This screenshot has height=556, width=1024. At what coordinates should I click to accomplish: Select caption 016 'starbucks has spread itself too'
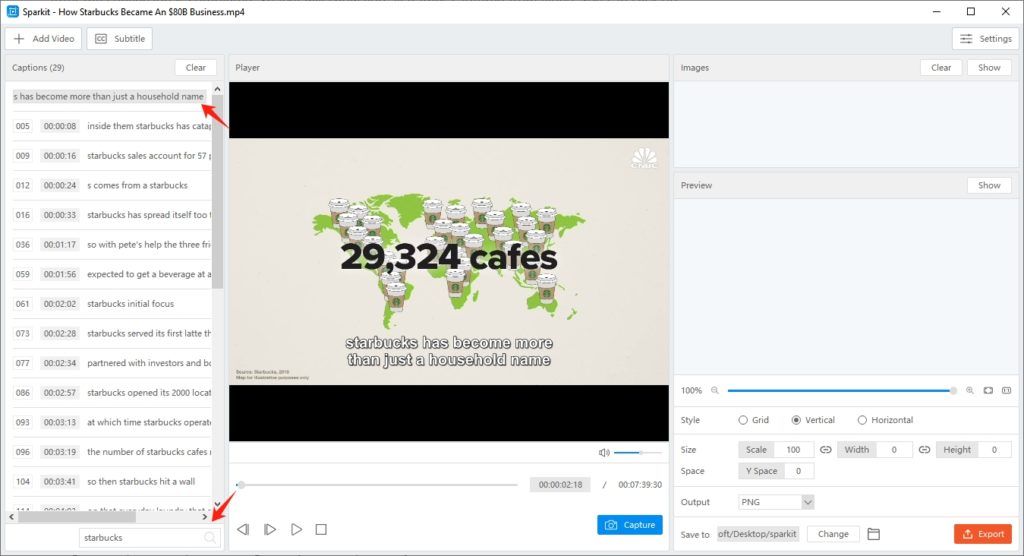pyautogui.click(x=112, y=215)
